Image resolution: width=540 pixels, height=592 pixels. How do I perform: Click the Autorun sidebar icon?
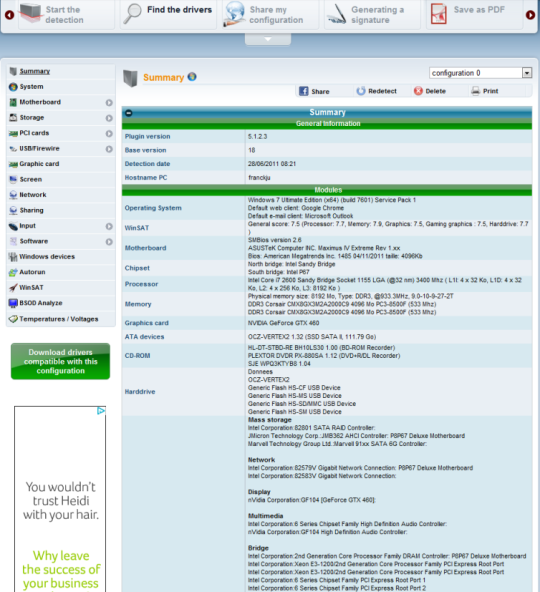pyautogui.click(x=13, y=272)
